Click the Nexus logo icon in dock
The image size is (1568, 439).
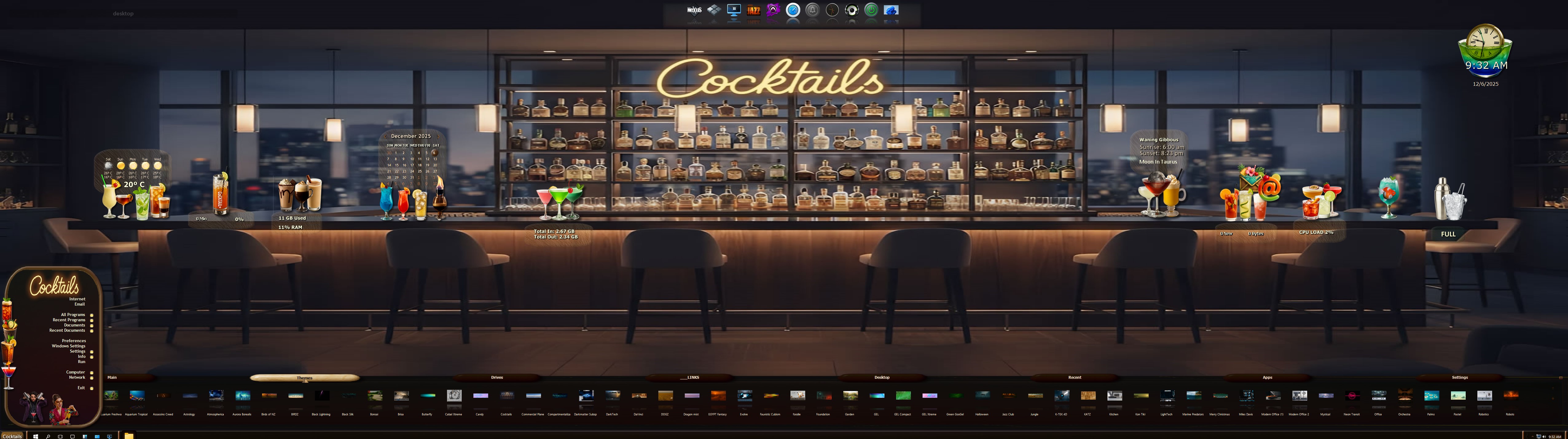tap(694, 10)
